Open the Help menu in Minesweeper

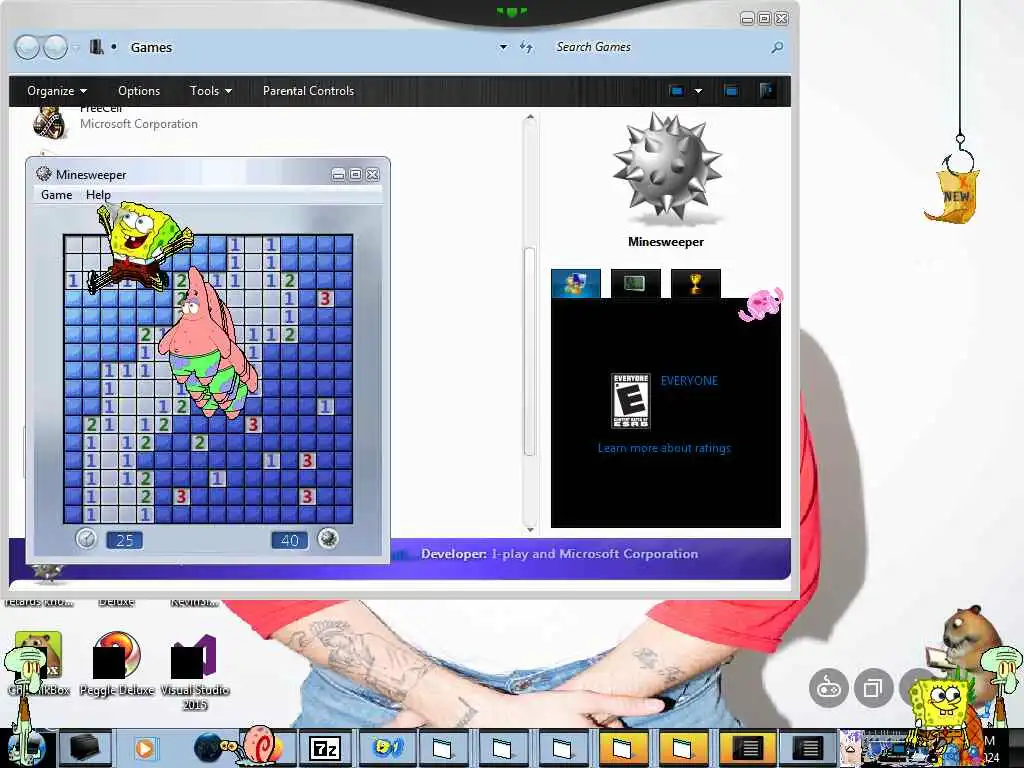(x=98, y=195)
